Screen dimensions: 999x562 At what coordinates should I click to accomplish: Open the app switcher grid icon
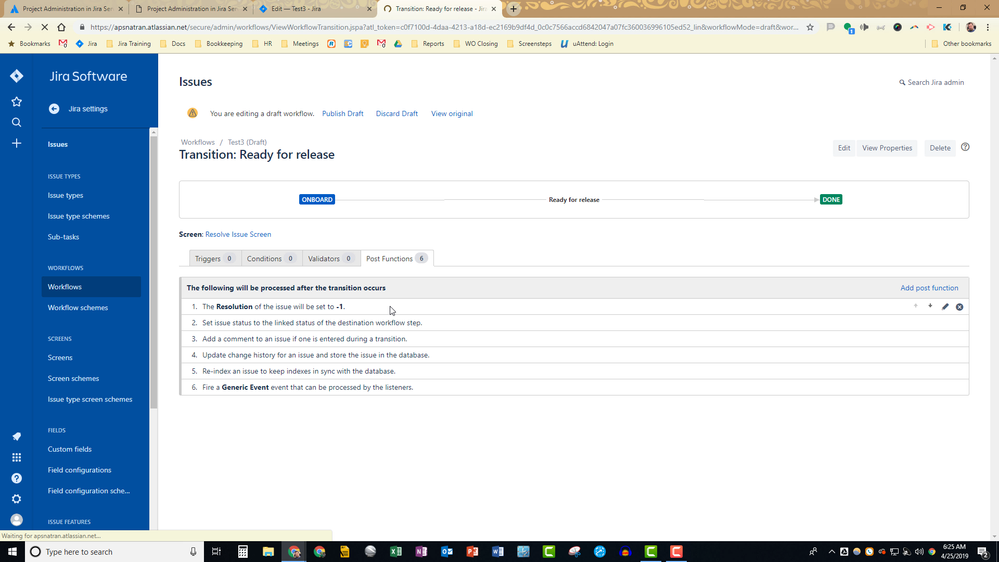click(17, 458)
